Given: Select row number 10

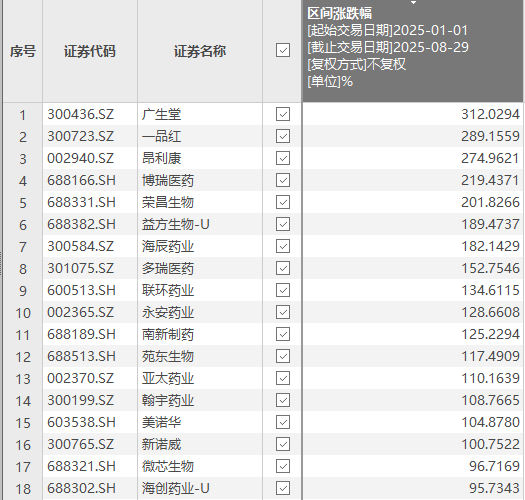Looking at the screenshot, I should coord(23,312).
